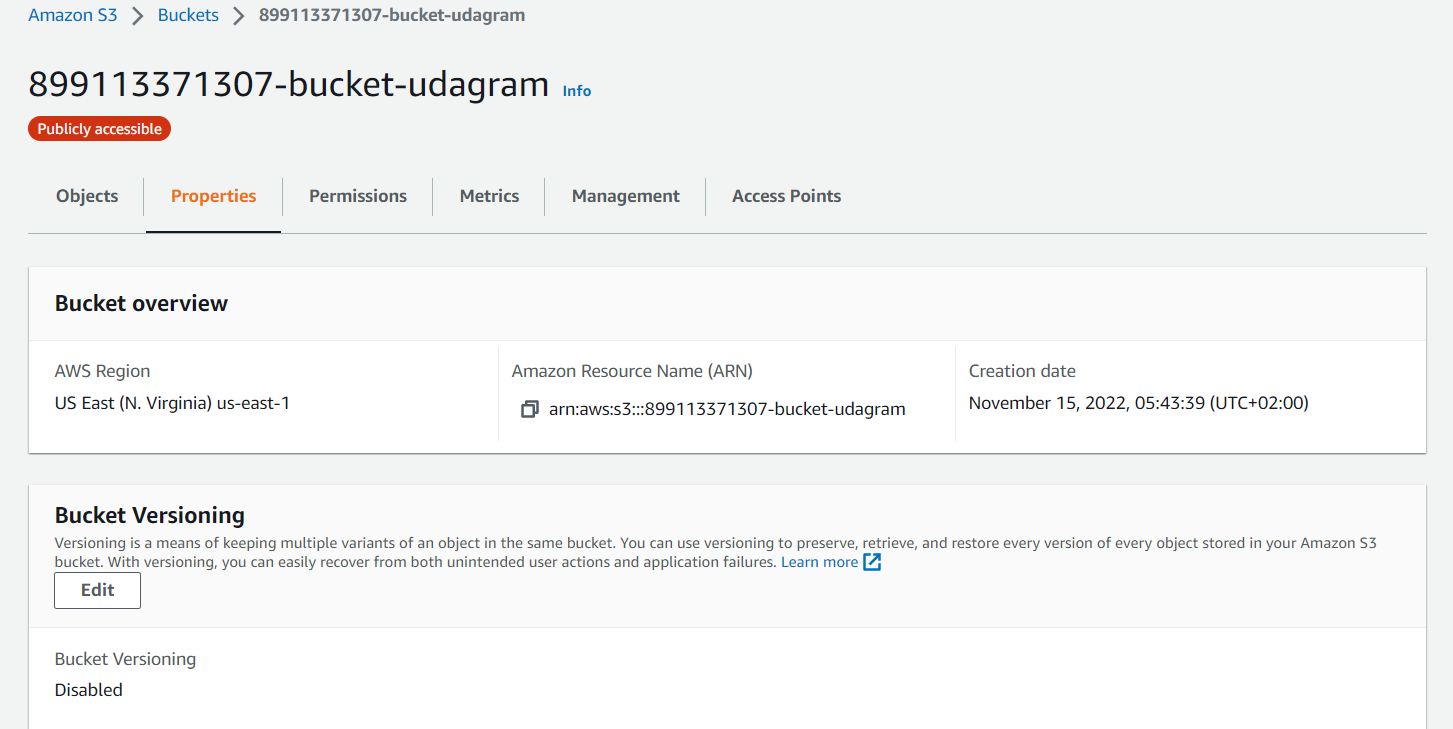The image size is (1453, 729).
Task: Click Edit under Bucket Versioning
Action: pyautogui.click(x=97, y=590)
